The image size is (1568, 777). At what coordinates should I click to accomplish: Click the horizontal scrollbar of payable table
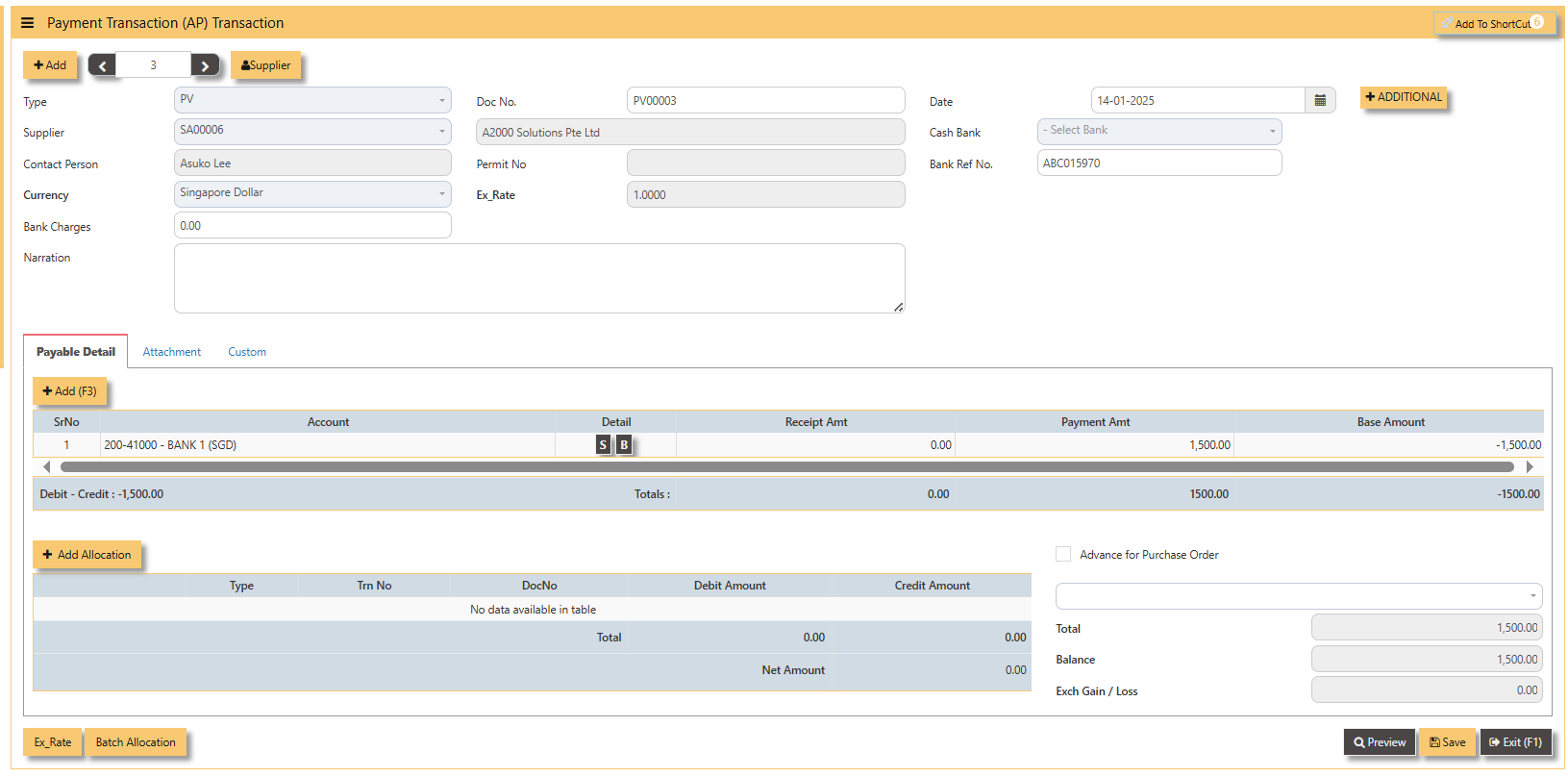(786, 467)
